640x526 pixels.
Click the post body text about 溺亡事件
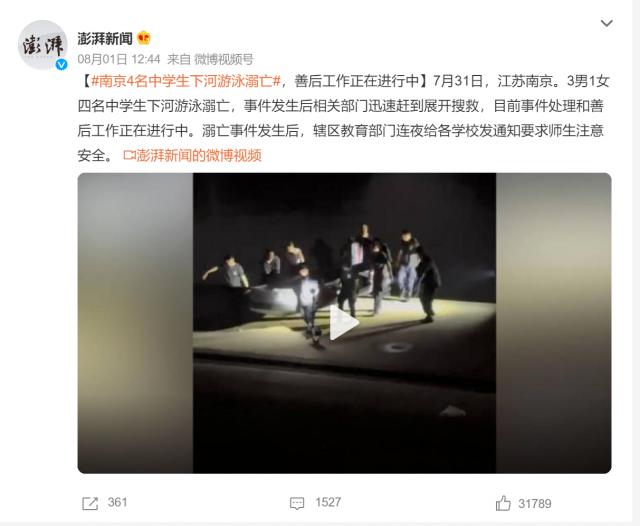pos(340,131)
